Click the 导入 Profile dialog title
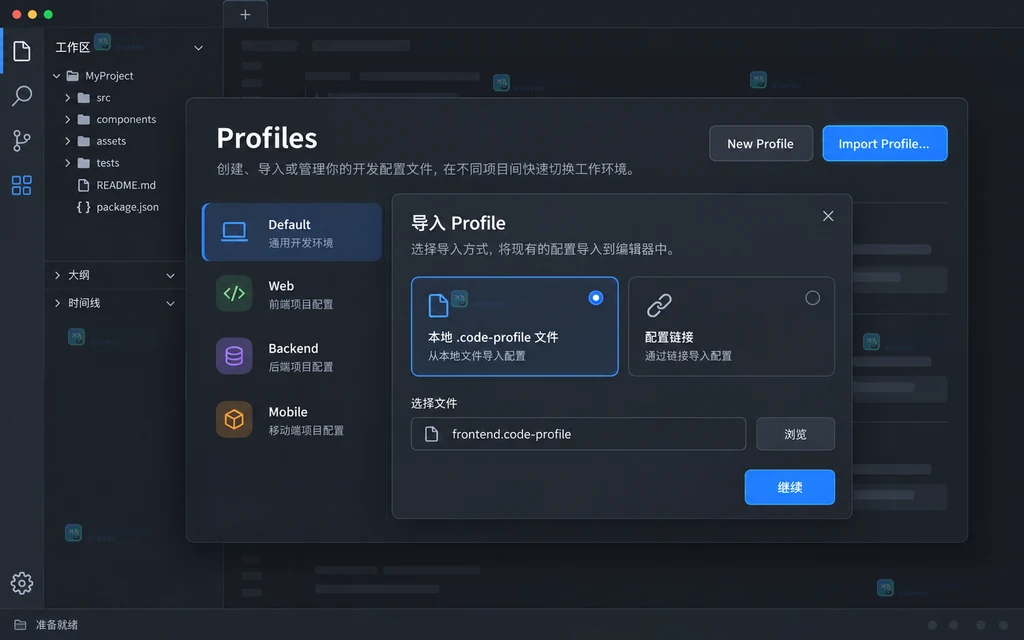This screenshot has width=1024, height=640. coord(458,223)
